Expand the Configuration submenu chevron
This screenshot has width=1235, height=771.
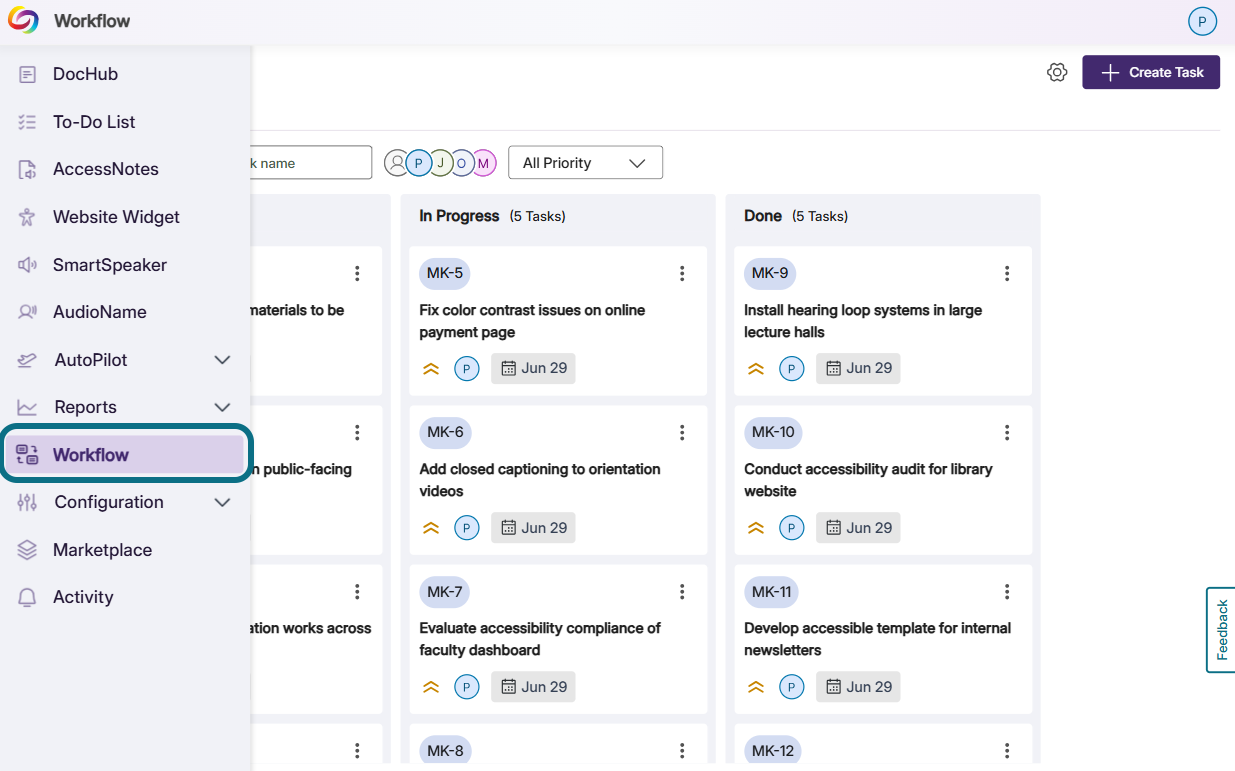[x=222, y=502]
